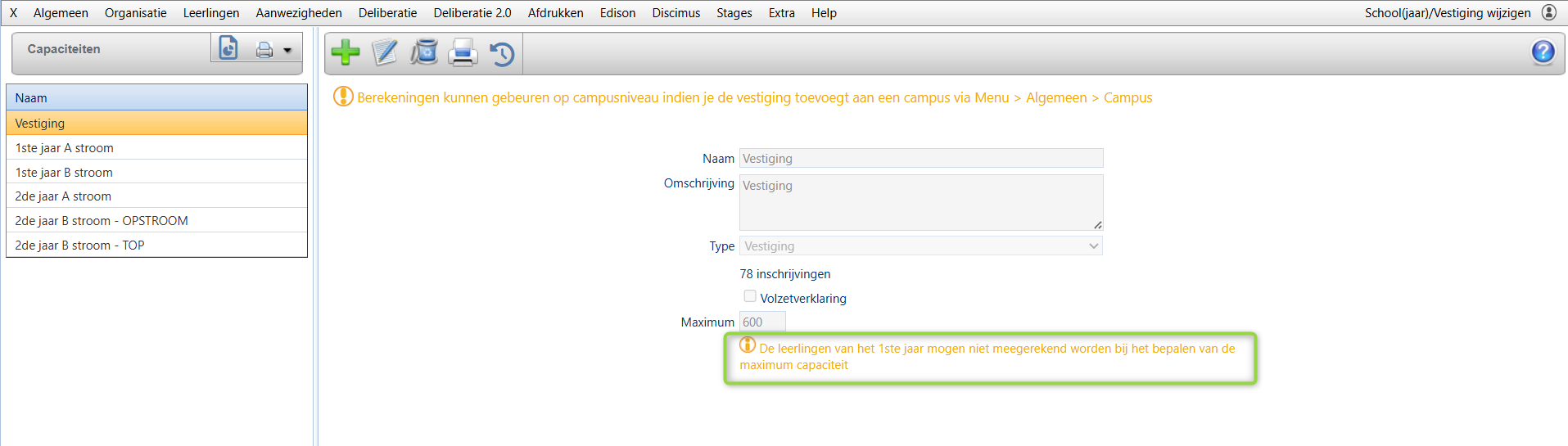Screen dimensions: 1568x446
Task: Click the Naam column header
Action: (156, 98)
